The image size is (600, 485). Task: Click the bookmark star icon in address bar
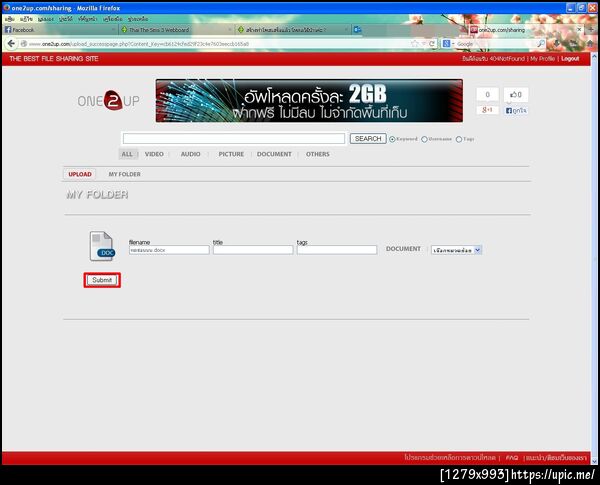[415, 44]
